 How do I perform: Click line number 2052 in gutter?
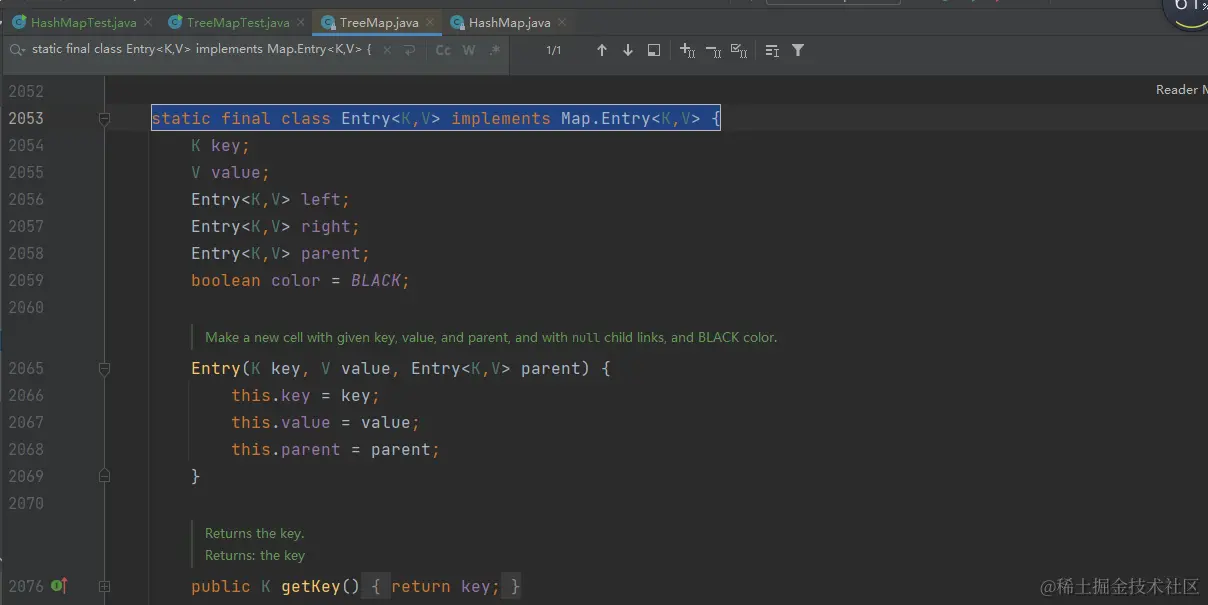click(x=26, y=91)
